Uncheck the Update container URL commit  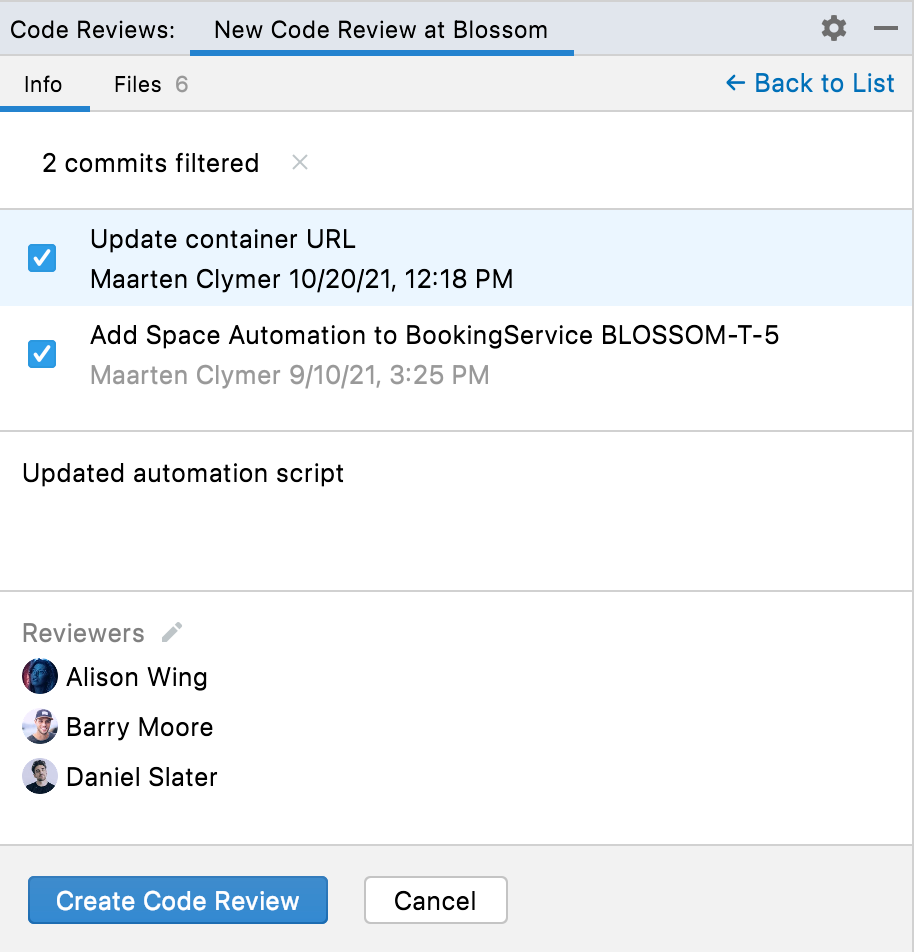point(41,258)
